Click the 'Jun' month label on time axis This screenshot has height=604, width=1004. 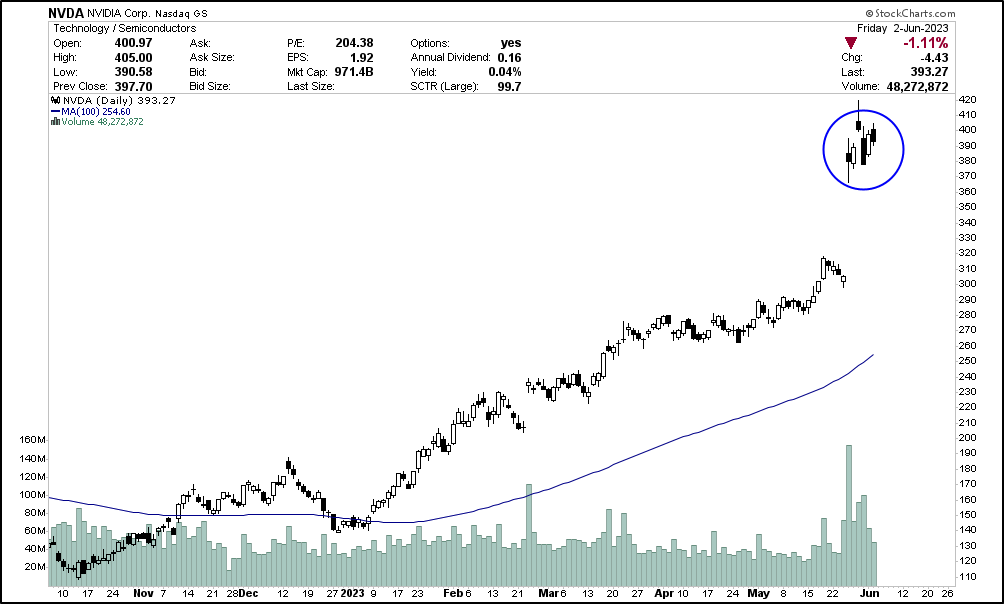click(869, 593)
